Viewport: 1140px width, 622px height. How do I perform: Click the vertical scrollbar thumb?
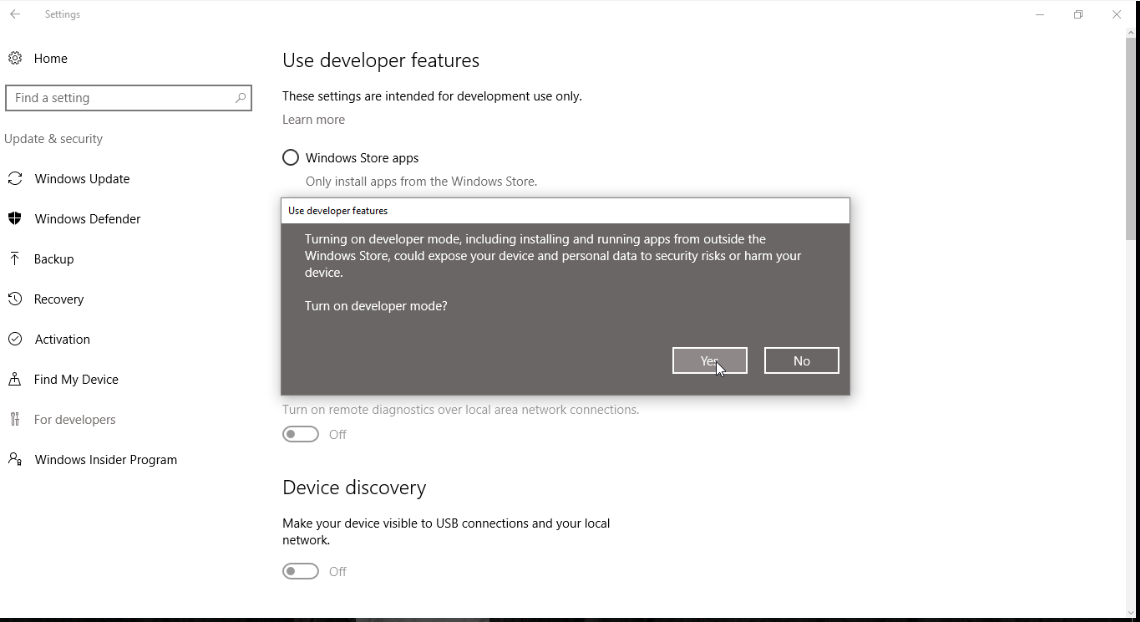coord(1131,138)
